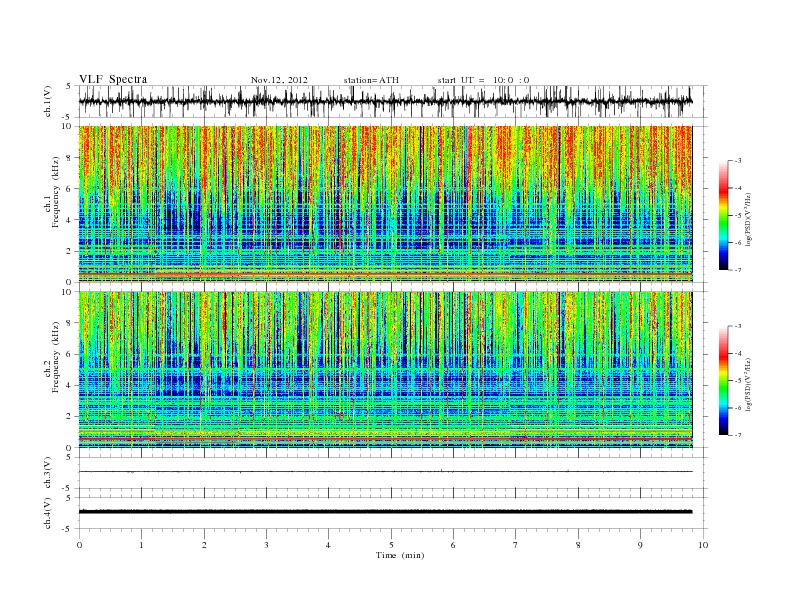Click the ch.1 color bar legend
This screenshot has height=612, width=792.
[723, 215]
